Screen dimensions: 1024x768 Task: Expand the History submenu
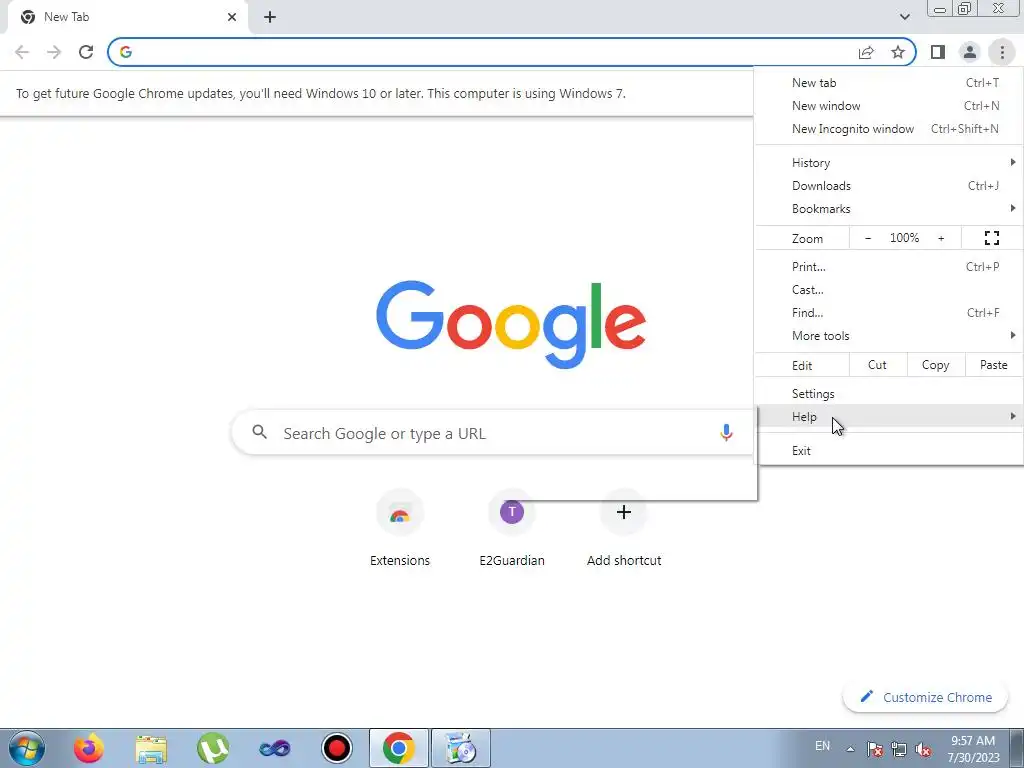(889, 163)
